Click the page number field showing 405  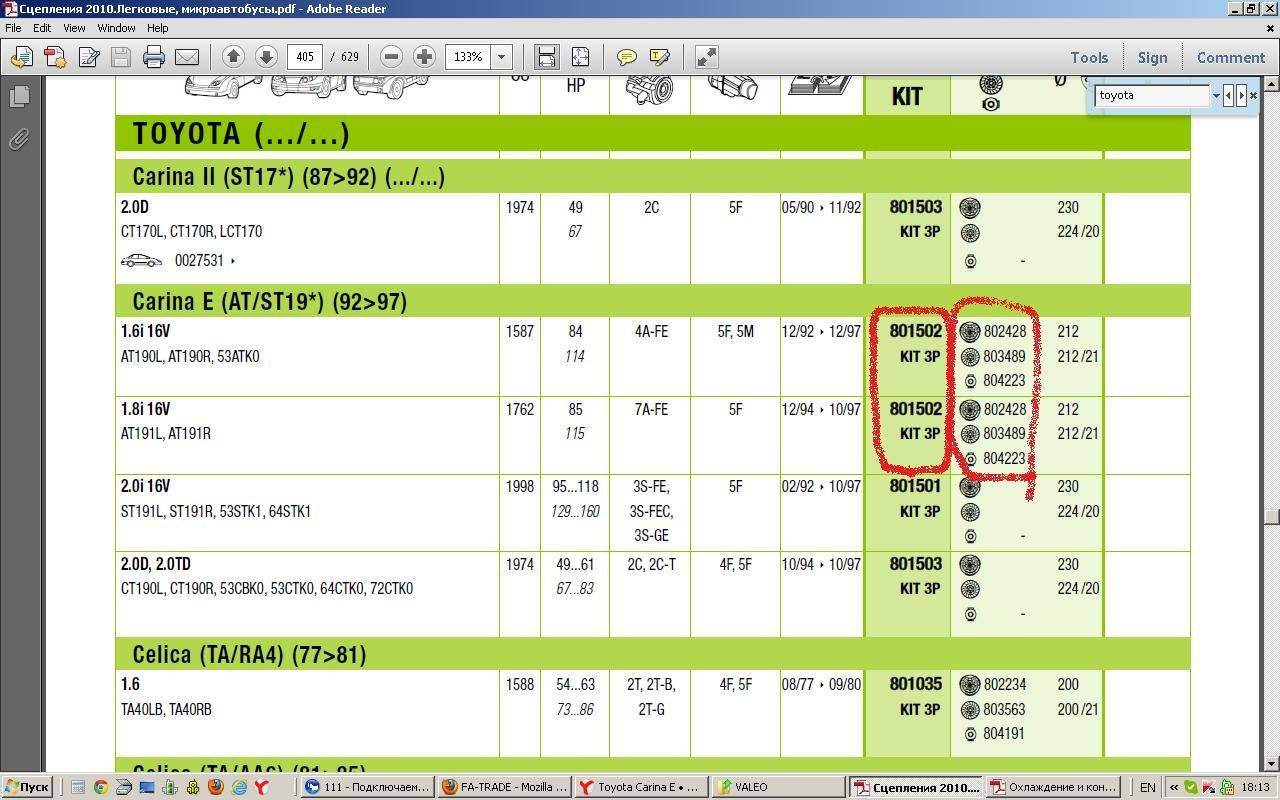(x=305, y=57)
